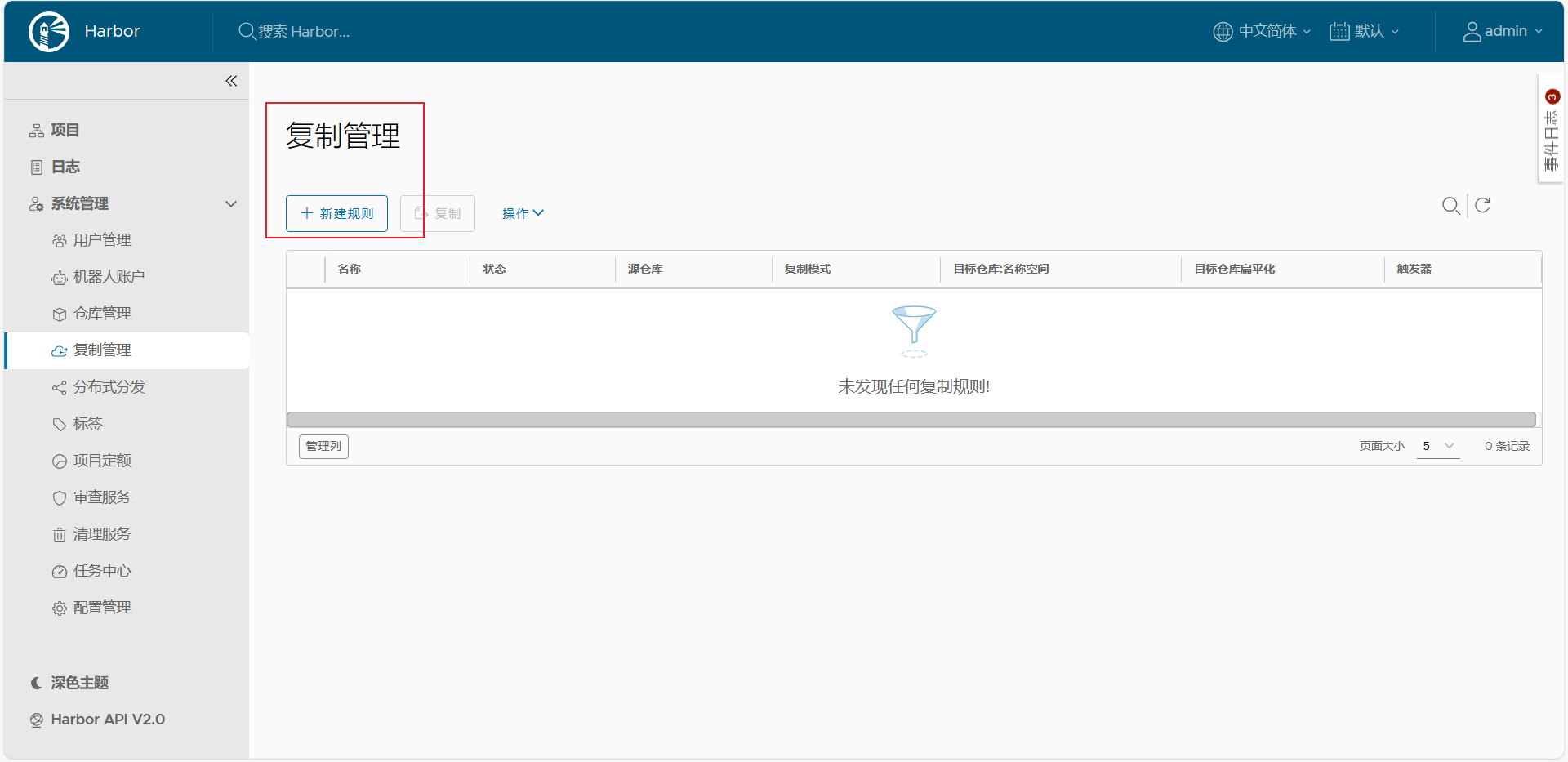Click the 复制模式 column header

pos(808,269)
